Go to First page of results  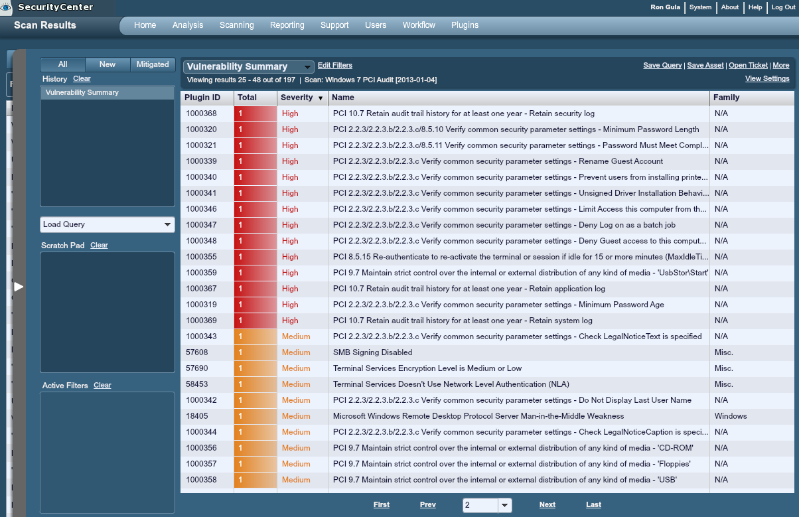[381, 505]
